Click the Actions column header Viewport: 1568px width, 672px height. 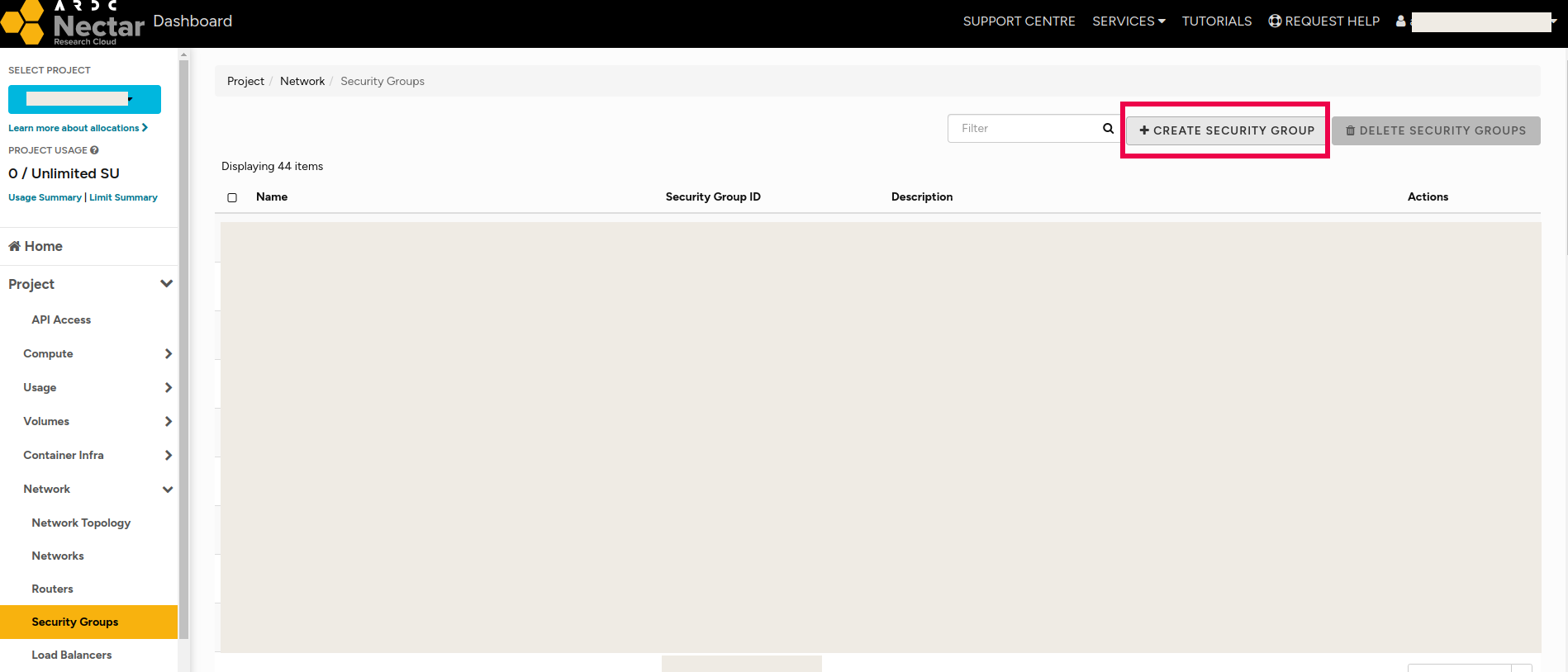1428,196
